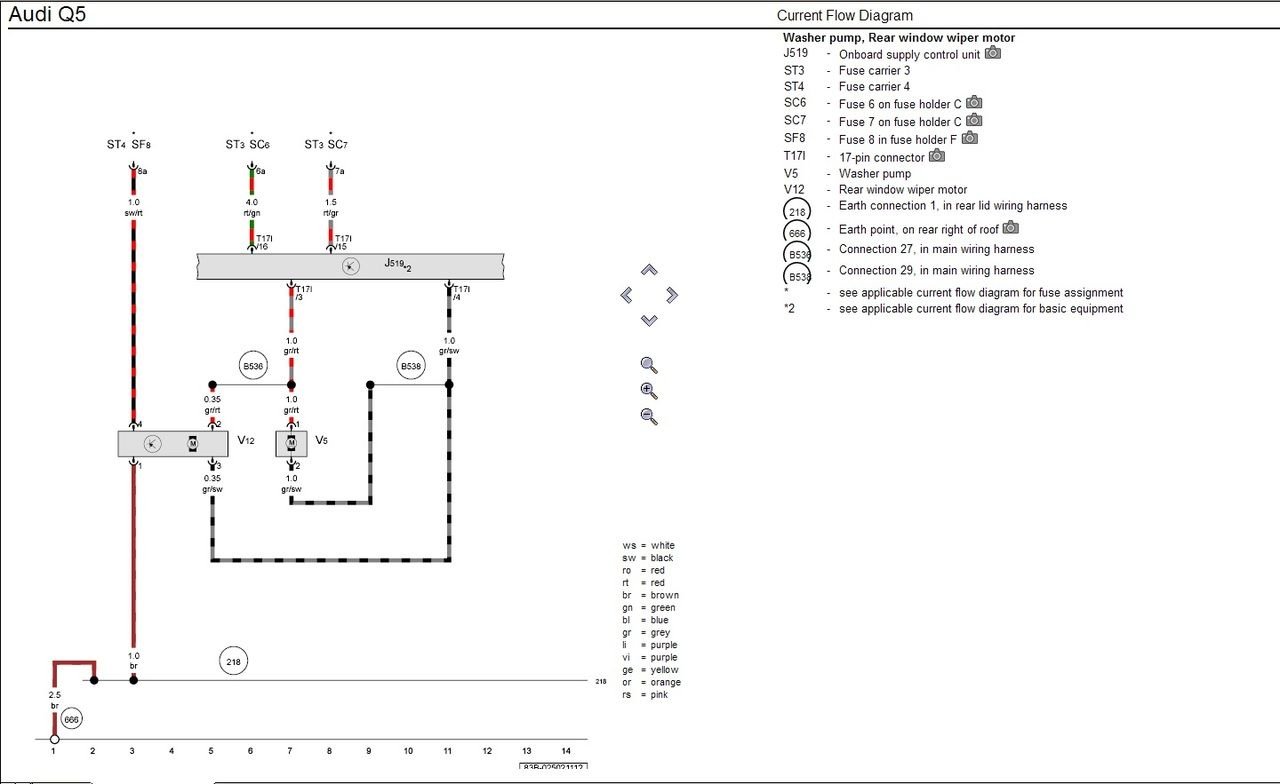This screenshot has height=784, width=1280.
Task: Click the plain magnifier reset zoom icon
Action: pyautogui.click(x=649, y=365)
